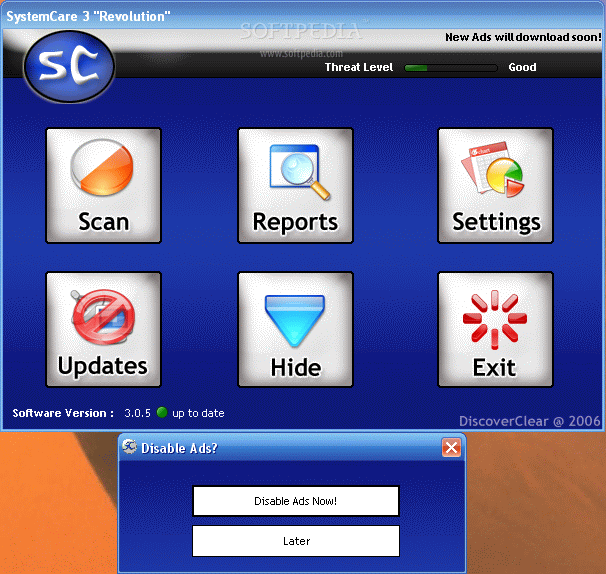
Task: Click the Disable Ads dialog title icon
Action: [129, 447]
